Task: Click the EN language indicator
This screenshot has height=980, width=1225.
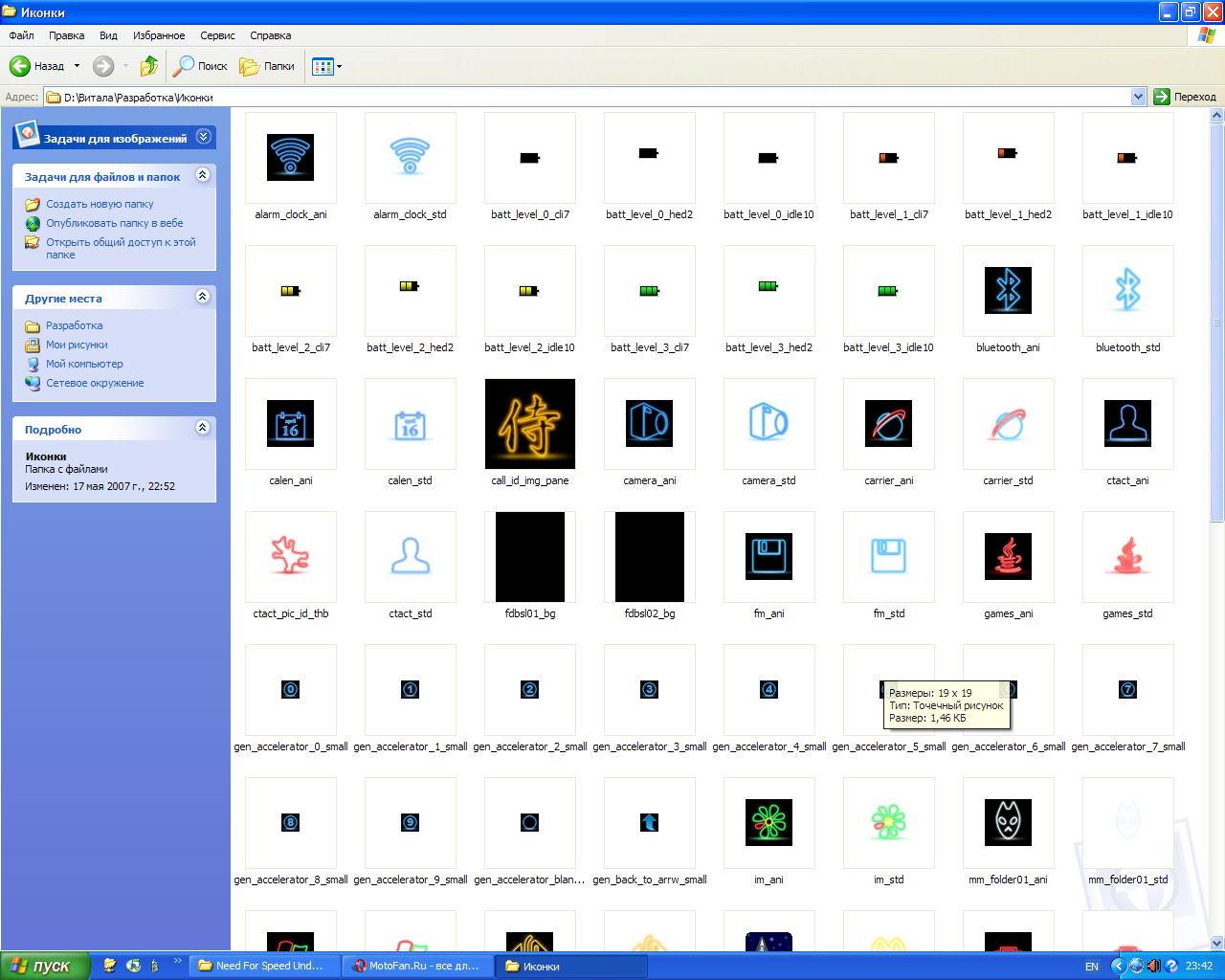Action: pyautogui.click(x=1092, y=967)
